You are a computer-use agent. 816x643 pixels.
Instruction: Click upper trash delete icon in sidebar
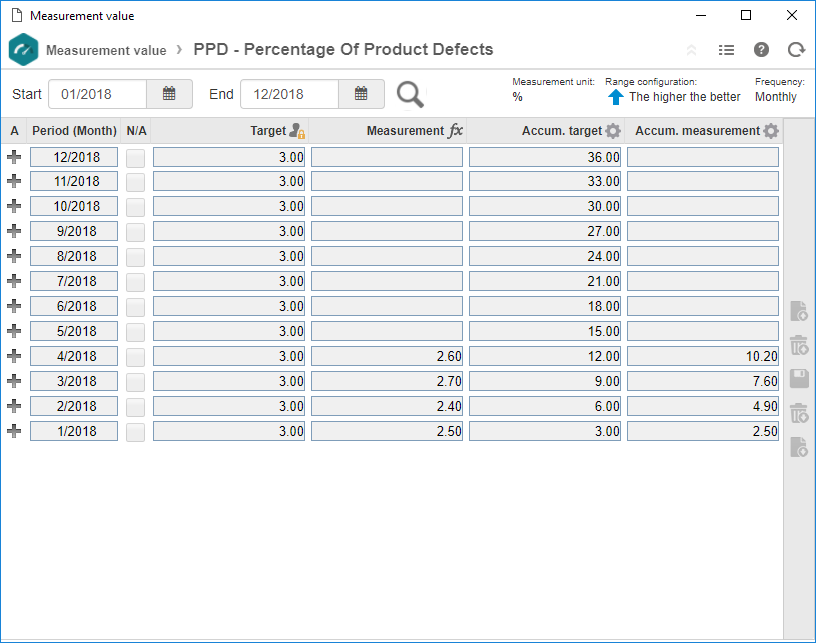(x=799, y=345)
